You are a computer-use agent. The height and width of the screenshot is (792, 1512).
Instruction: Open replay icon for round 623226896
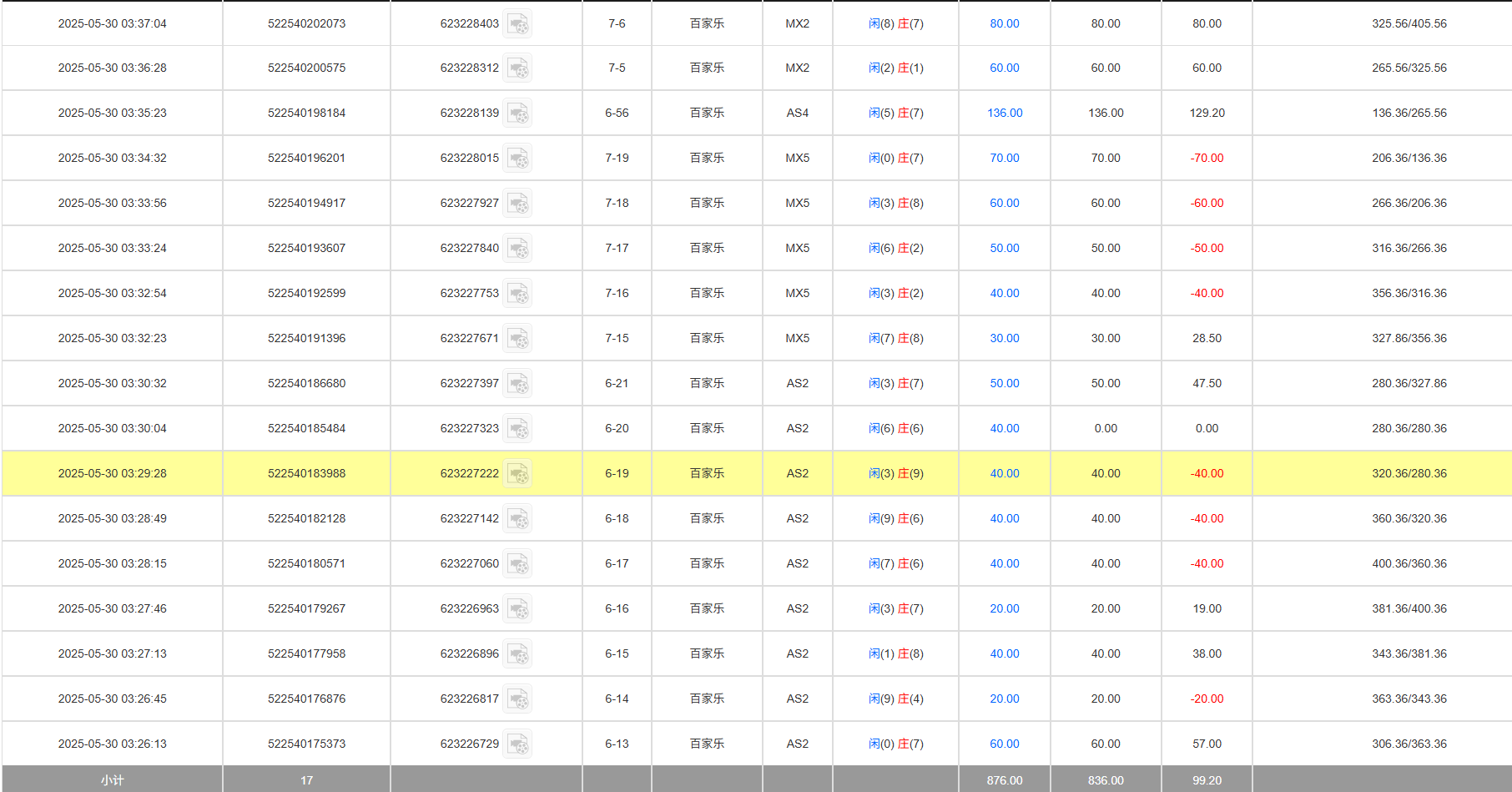point(517,654)
